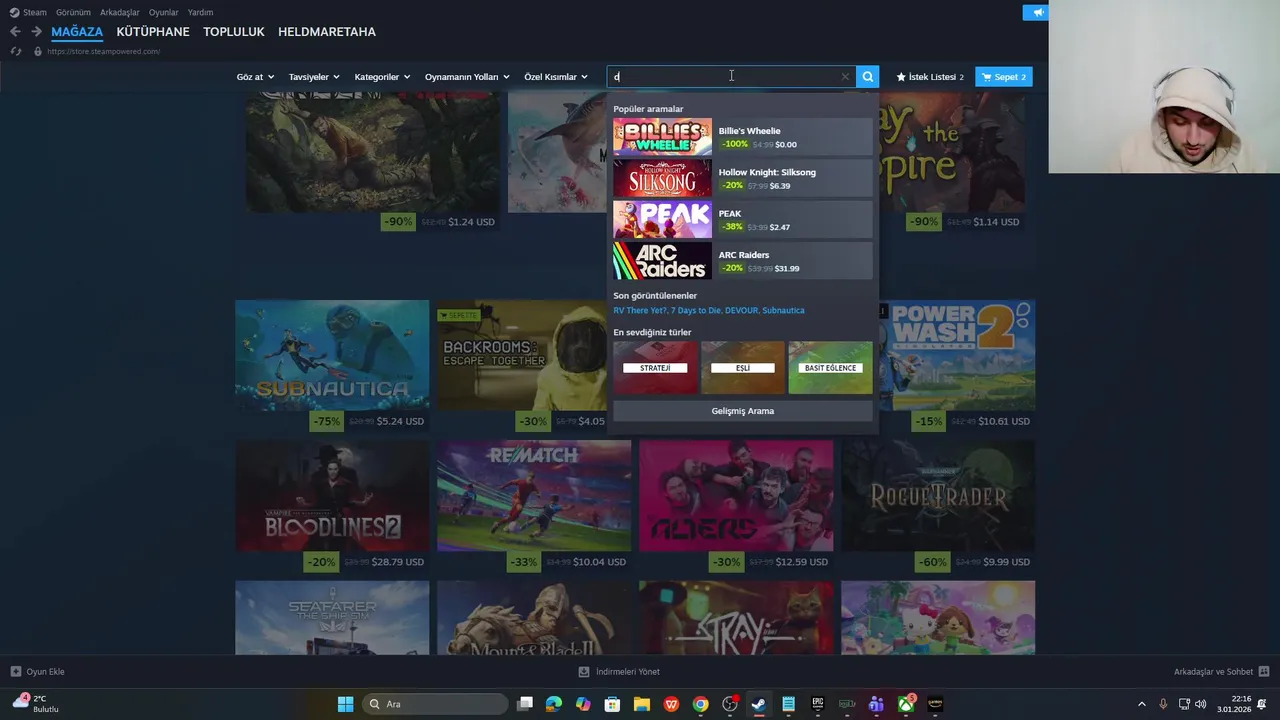Open PowerWash Simulator 2 capsule
Viewport: 1280px width, 720px height.
tap(957, 355)
